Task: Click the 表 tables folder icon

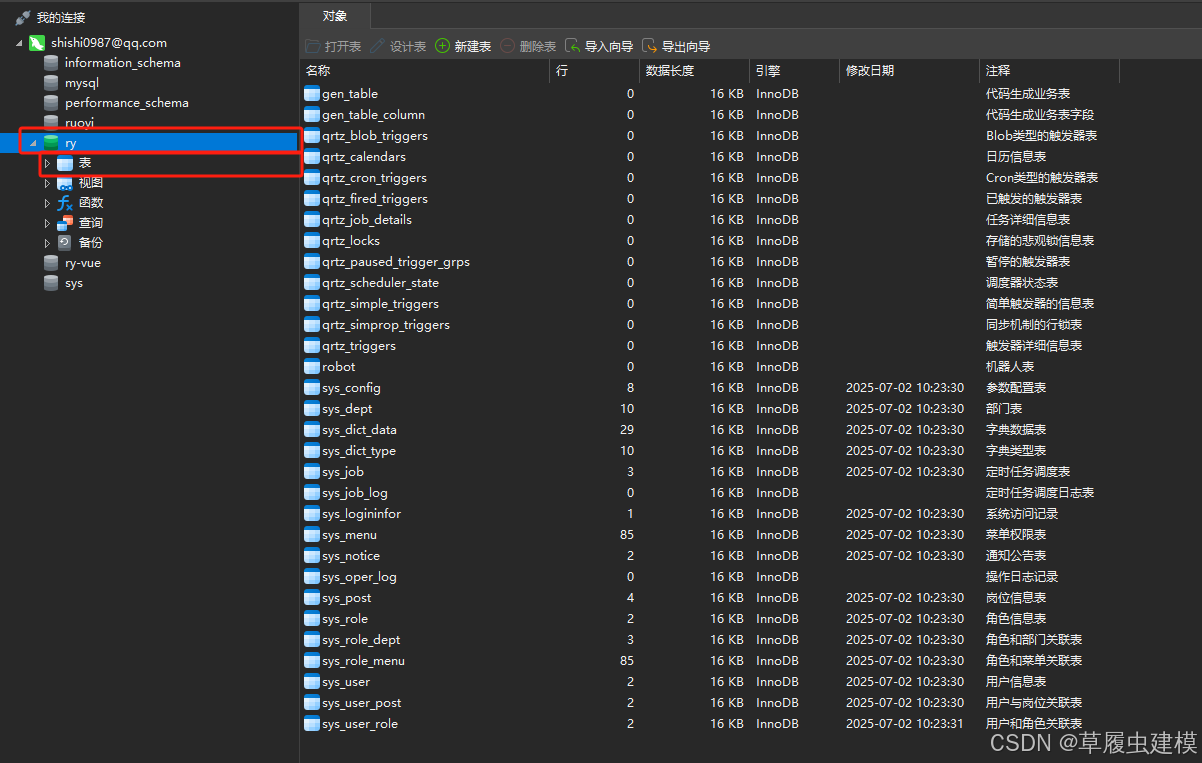Action: (65, 163)
